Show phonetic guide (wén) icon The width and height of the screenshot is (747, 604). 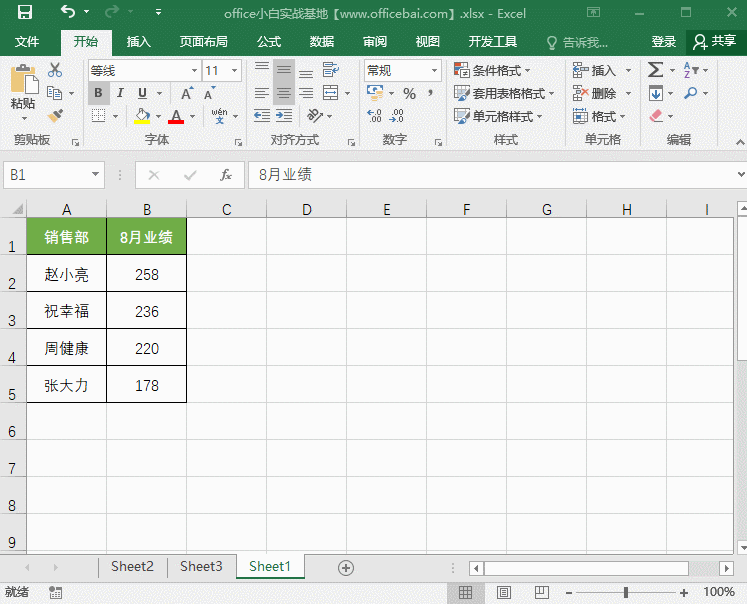pos(220,116)
